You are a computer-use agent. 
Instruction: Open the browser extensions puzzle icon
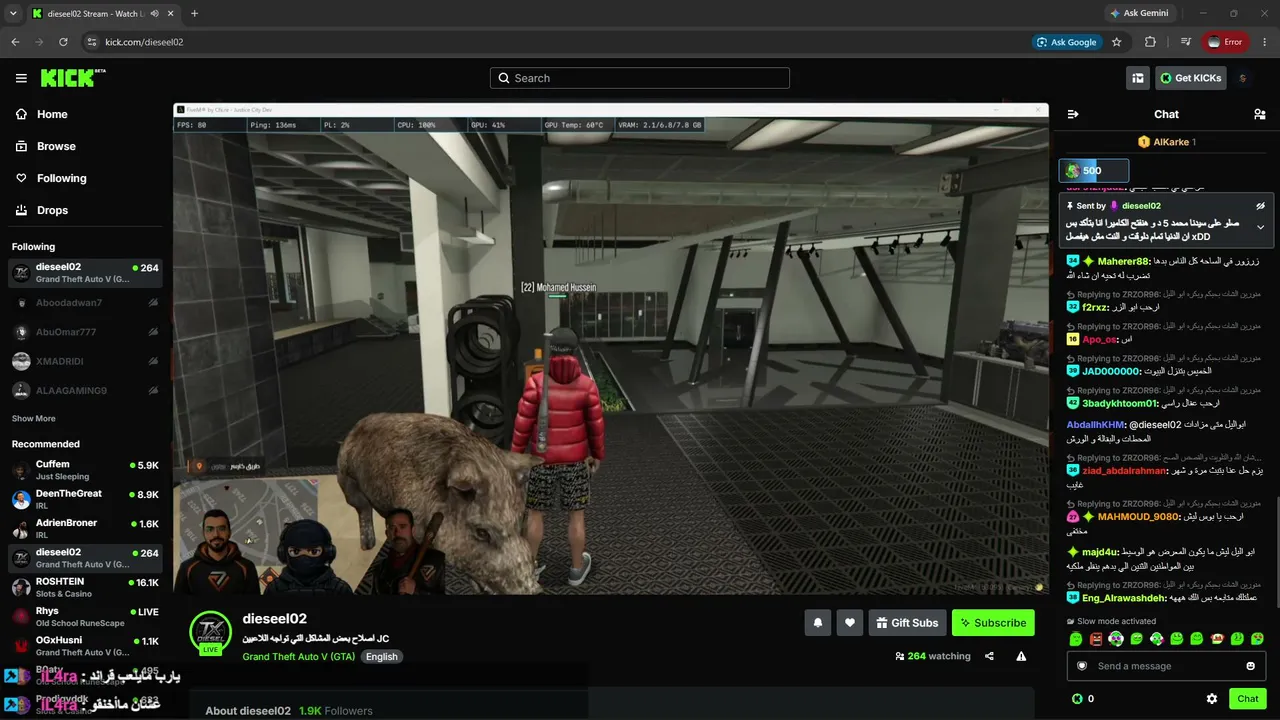click(1150, 42)
